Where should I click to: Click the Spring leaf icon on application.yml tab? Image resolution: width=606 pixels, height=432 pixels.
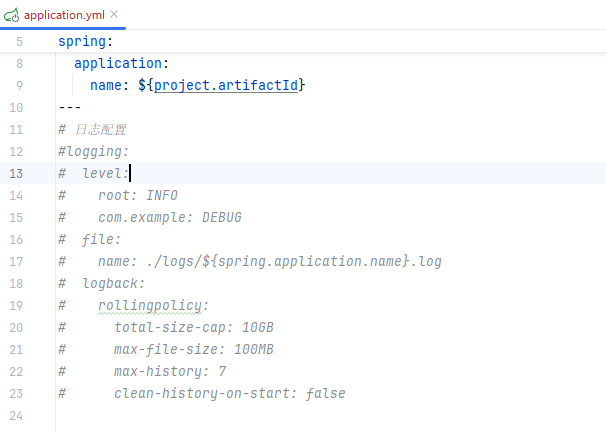pyautogui.click(x=13, y=15)
